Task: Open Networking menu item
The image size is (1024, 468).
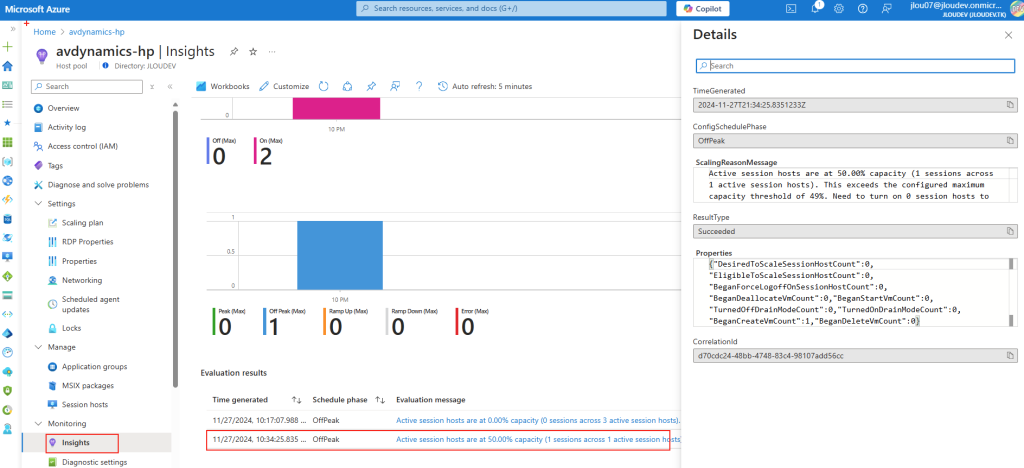Action: (x=82, y=280)
